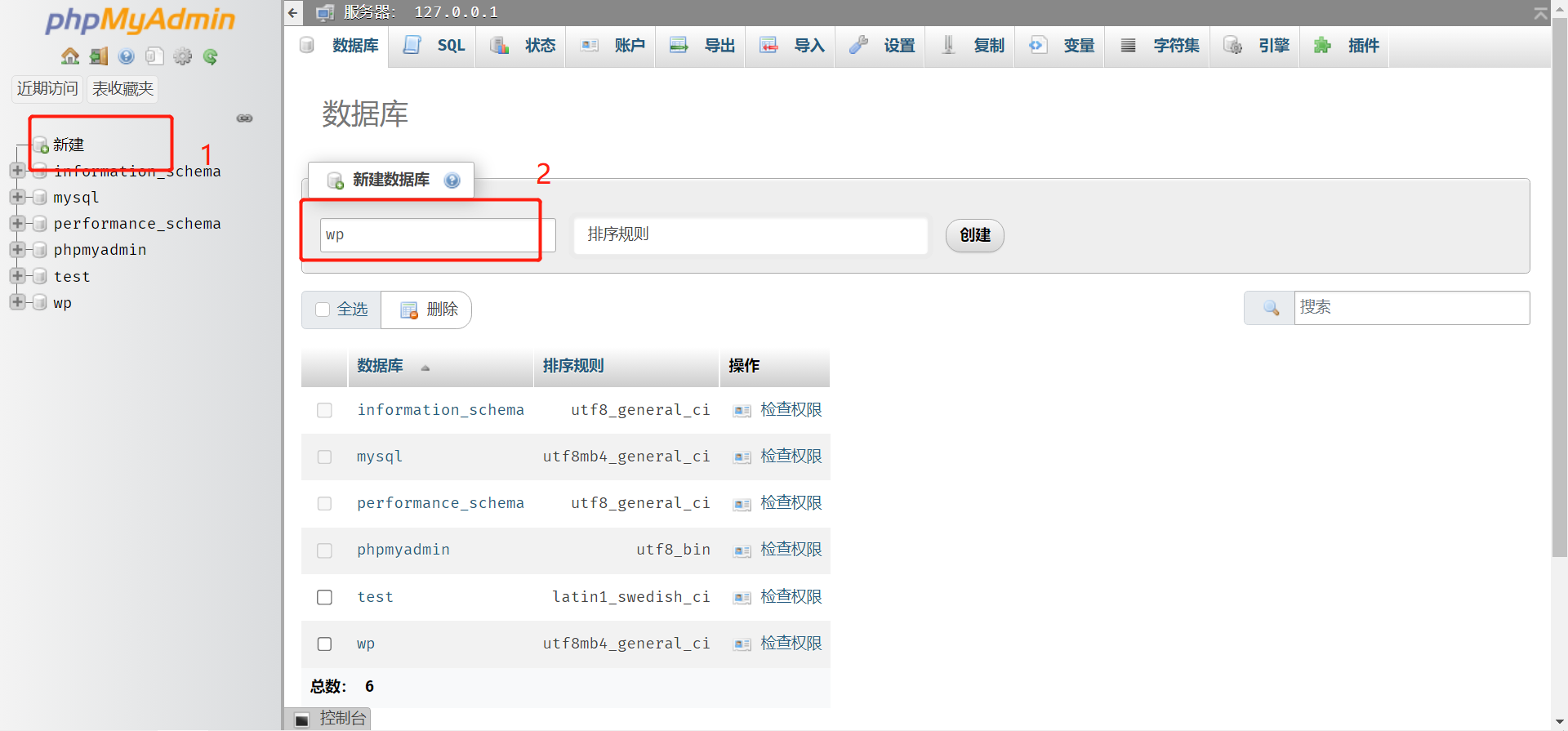Click the help icon beside 新建数据库
The height and width of the screenshot is (731, 1568).
tap(452, 181)
